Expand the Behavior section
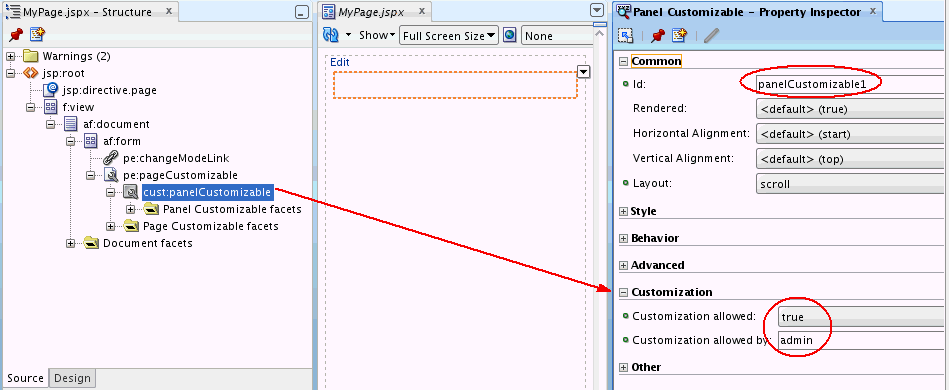Image resolution: width=949 pixels, height=390 pixels. click(x=623, y=239)
